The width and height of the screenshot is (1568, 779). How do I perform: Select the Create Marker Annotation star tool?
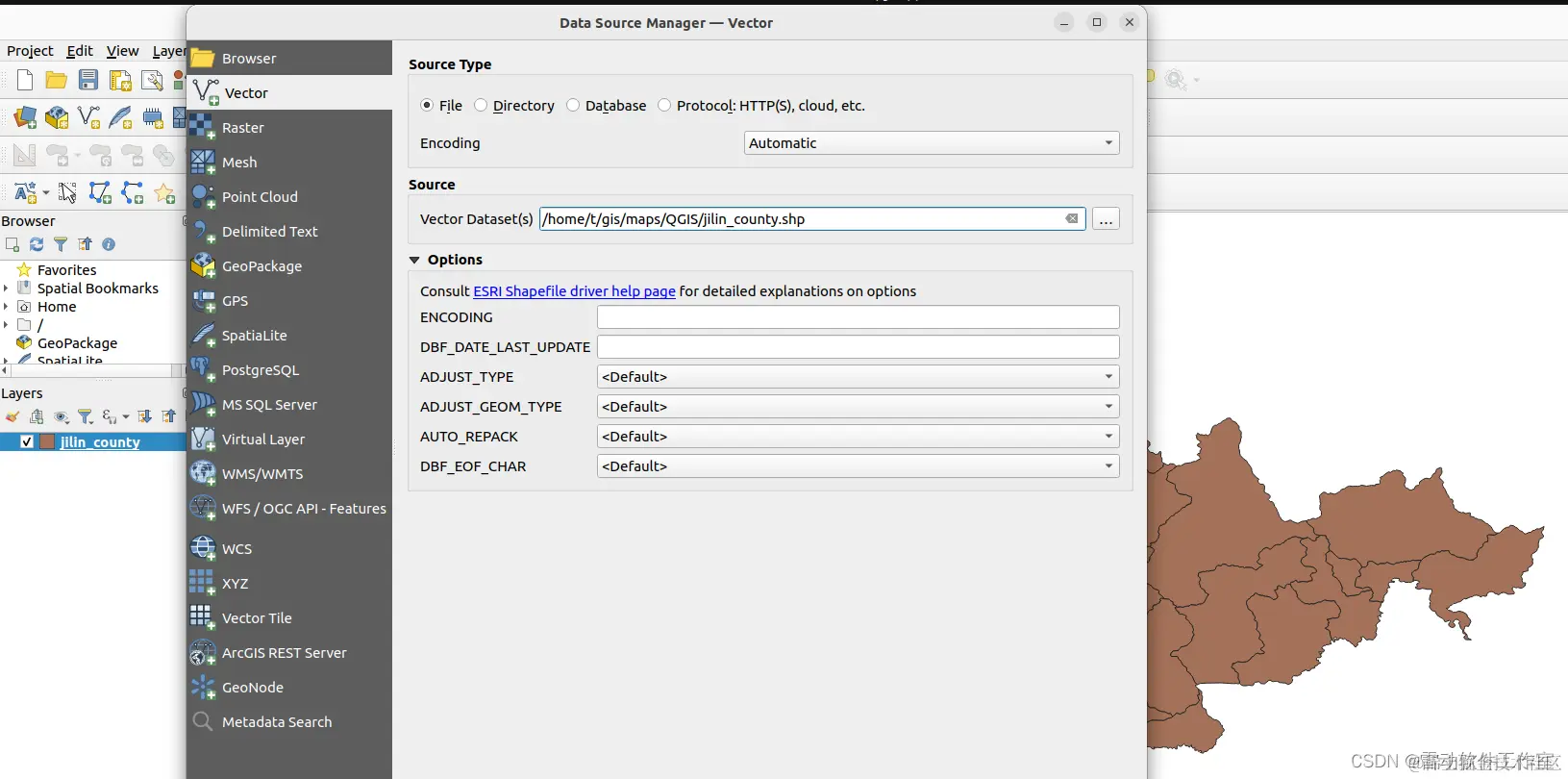click(164, 192)
